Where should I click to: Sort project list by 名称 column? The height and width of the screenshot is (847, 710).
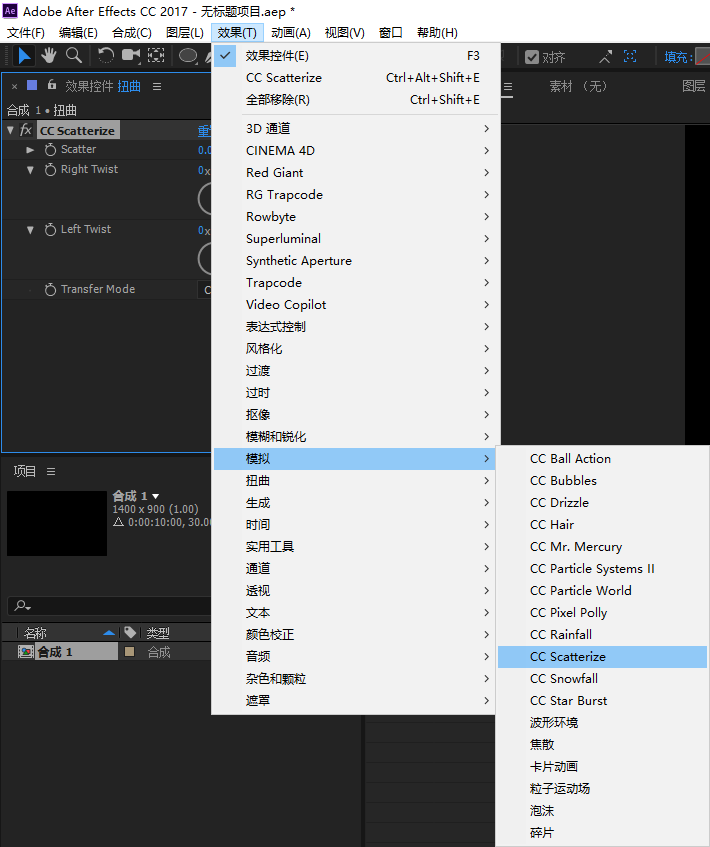tap(36, 633)
